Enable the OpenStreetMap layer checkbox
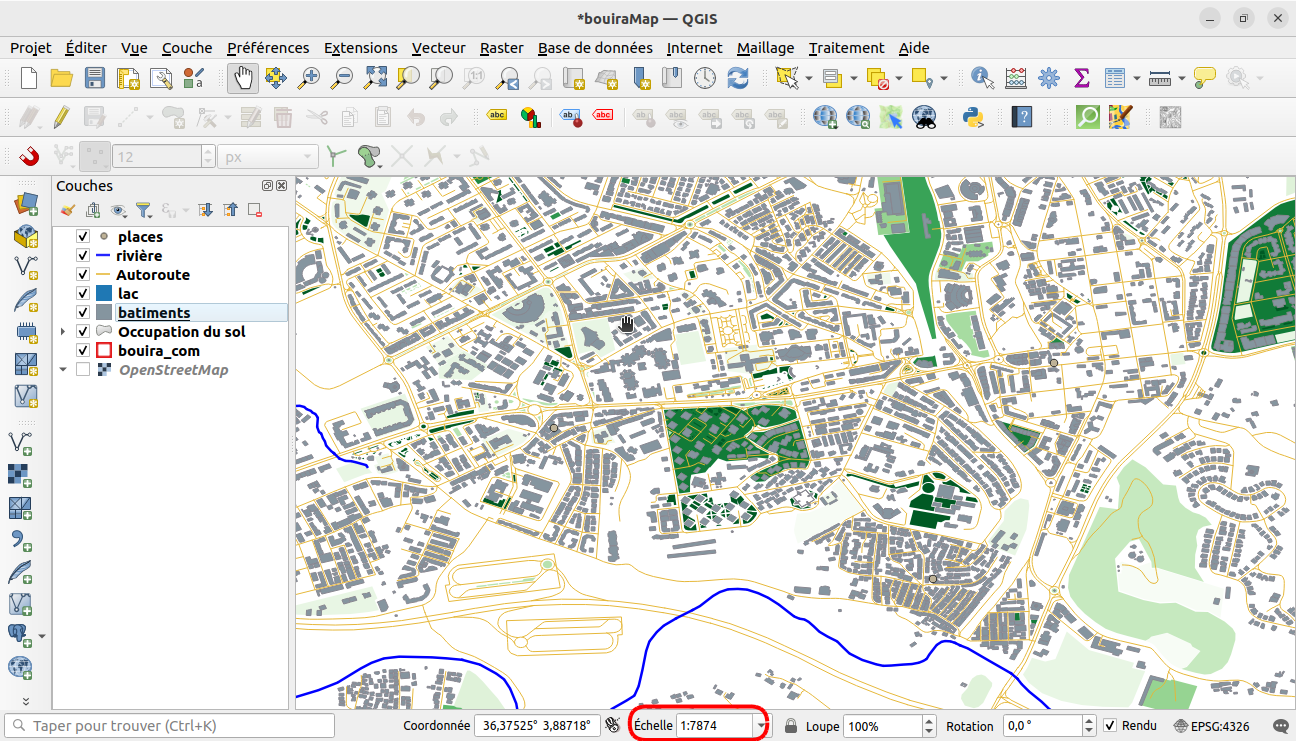 83,370
